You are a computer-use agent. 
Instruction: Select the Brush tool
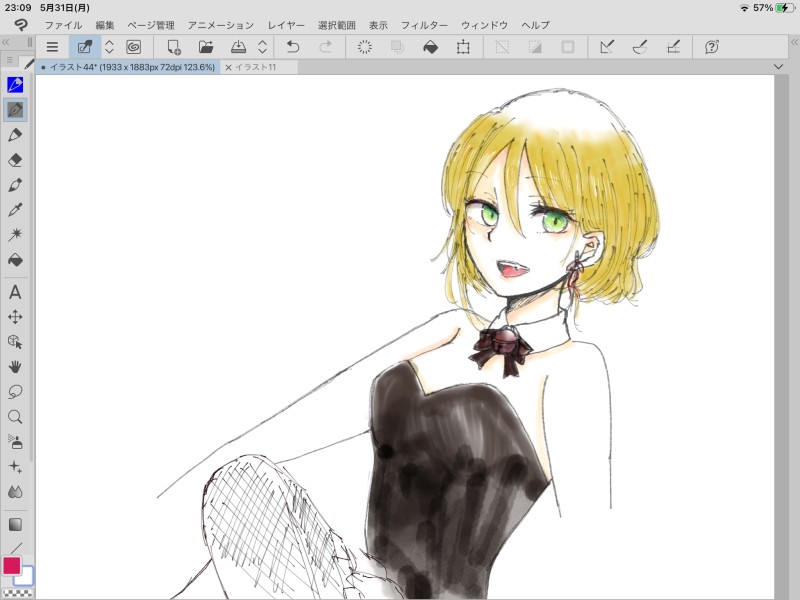coord(15,185)
